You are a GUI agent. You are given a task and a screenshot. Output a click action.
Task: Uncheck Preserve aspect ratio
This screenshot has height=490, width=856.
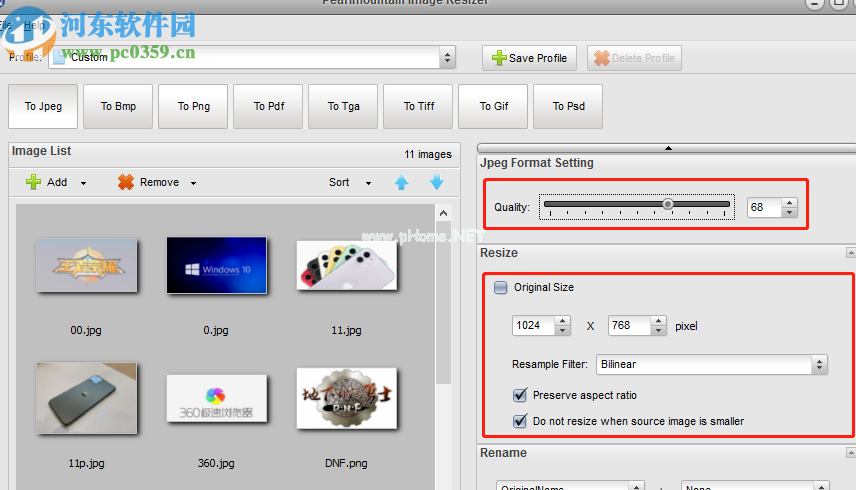(x=520, y=395)
